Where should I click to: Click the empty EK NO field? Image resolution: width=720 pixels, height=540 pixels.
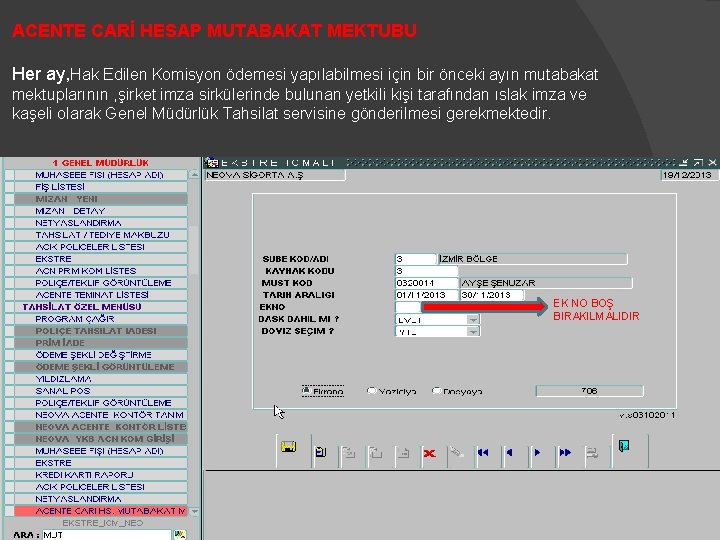click(x=408, y=307)
